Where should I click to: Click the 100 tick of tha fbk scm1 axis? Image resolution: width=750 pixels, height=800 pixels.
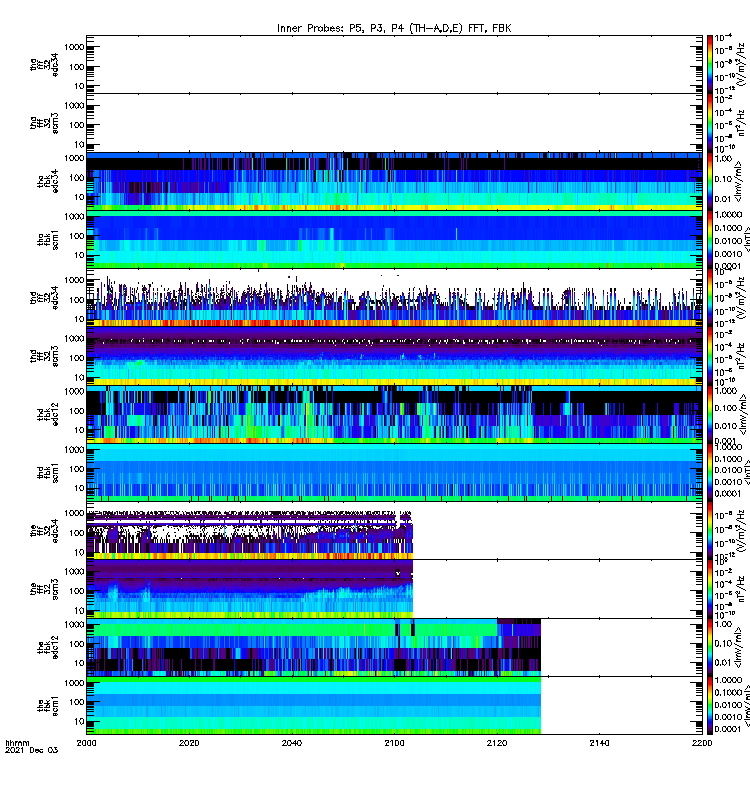click(77, 236)
